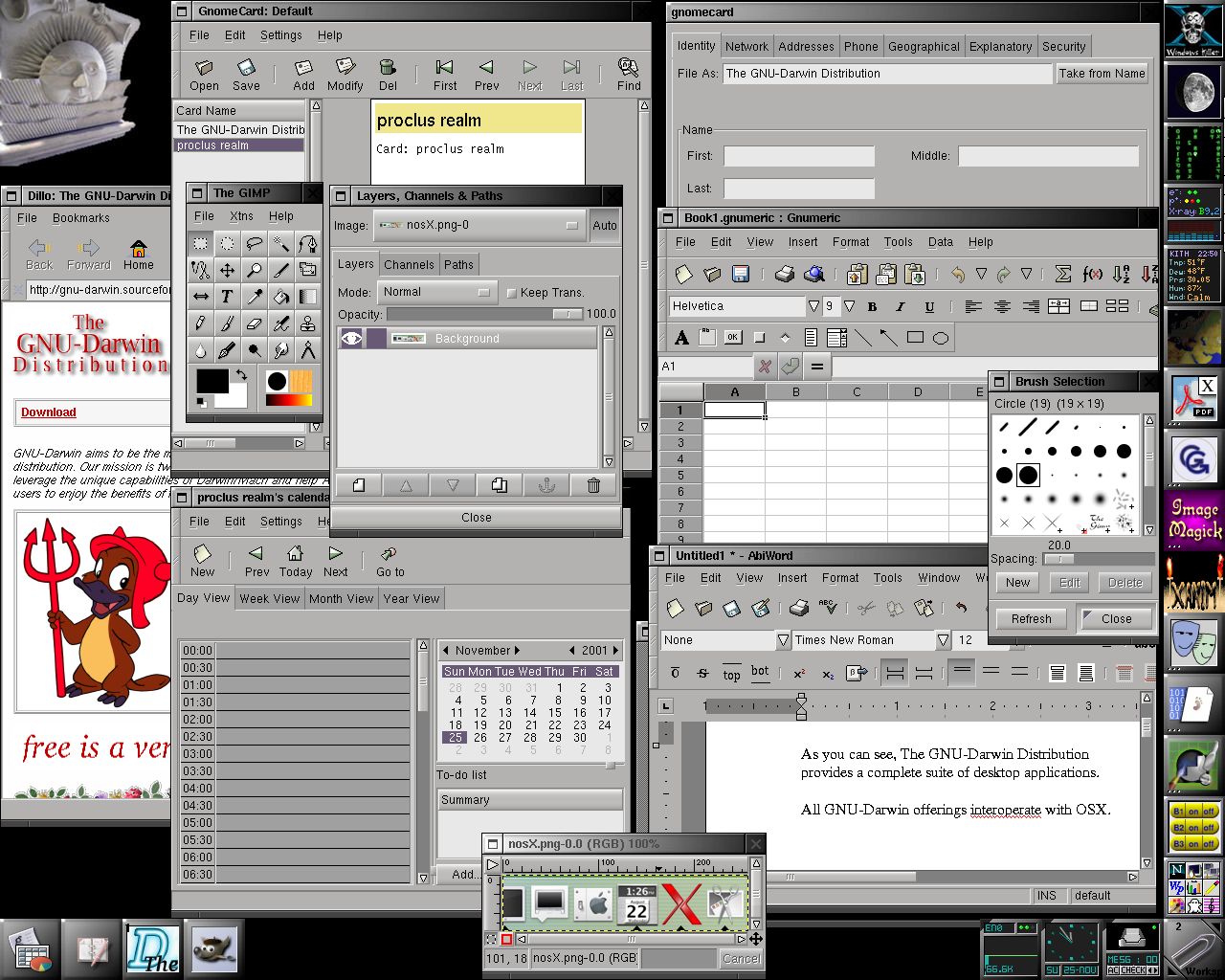Open the Times New Roman font dropdown
1225x980 pixels.
tap(943, 640)
